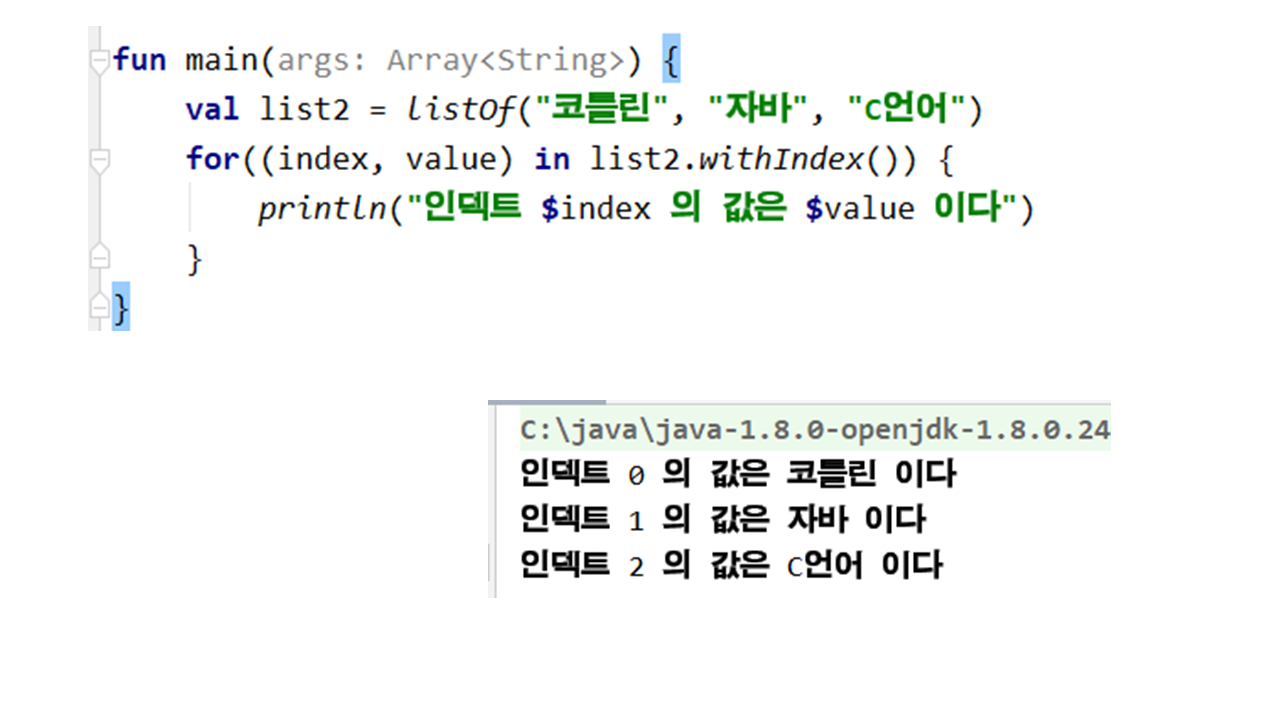
Task: Click fold end marker at main's closing brace
Action: (x=99, y=305)
